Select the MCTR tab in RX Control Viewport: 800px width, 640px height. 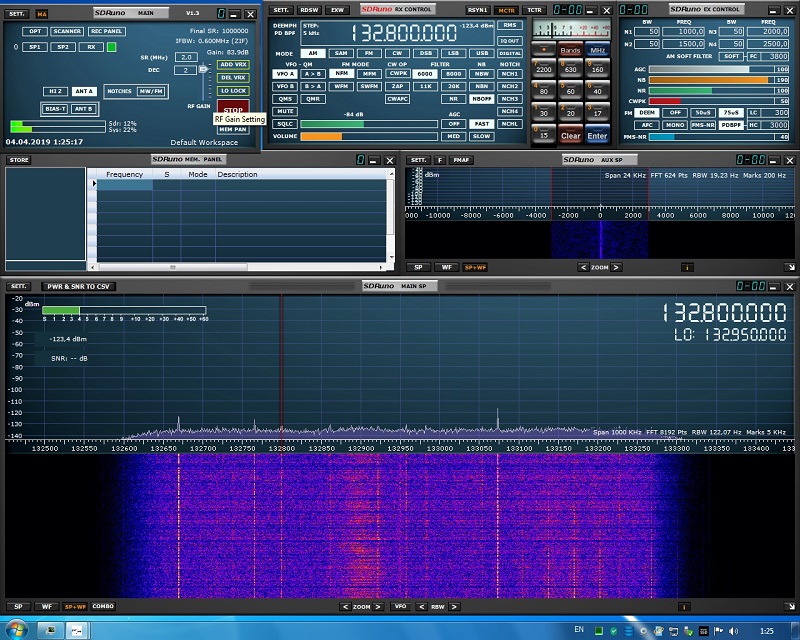[x=506, y=10]
